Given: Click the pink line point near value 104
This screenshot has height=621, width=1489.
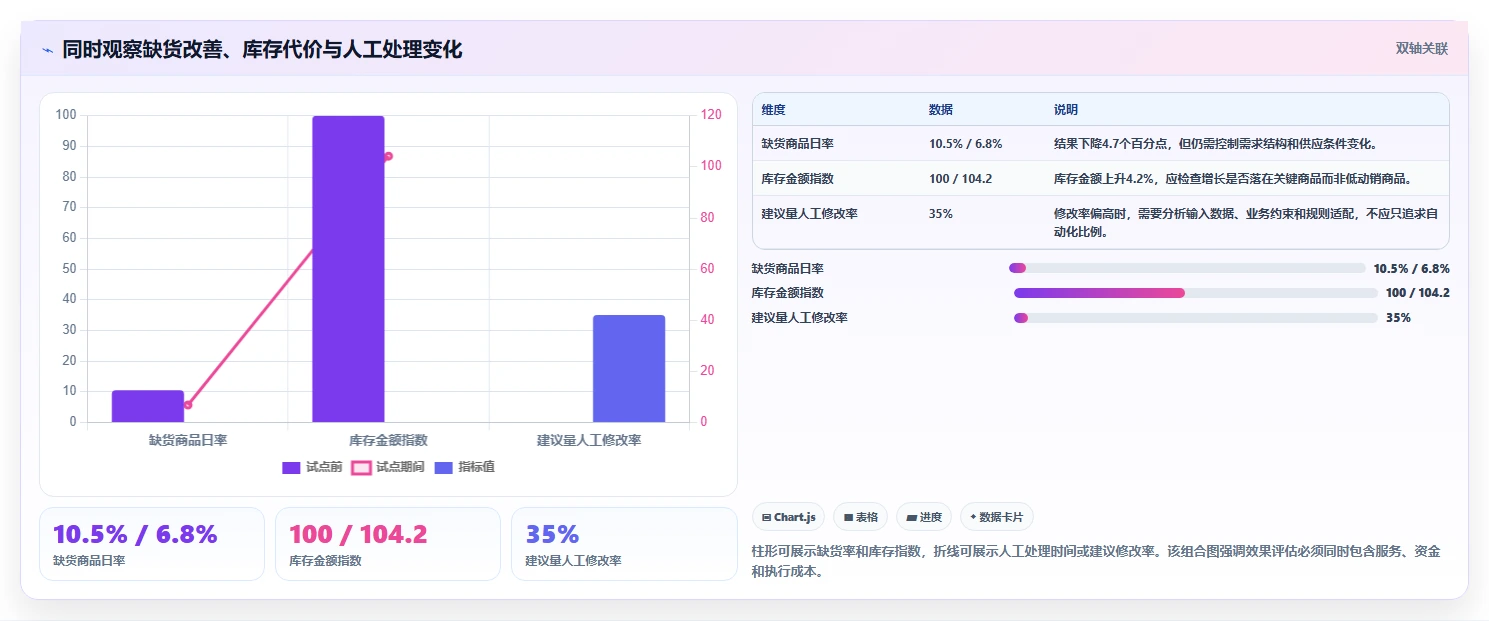Looking at the screenshot, I should (388, 156).
